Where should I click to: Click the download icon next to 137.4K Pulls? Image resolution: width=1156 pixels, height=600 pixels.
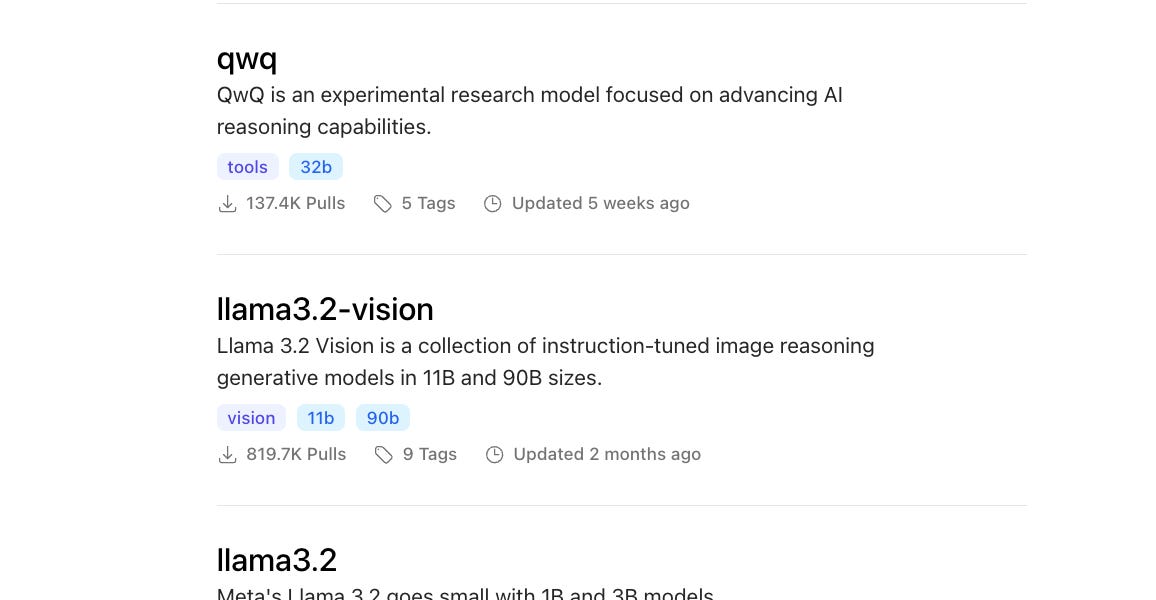point(228,203)
